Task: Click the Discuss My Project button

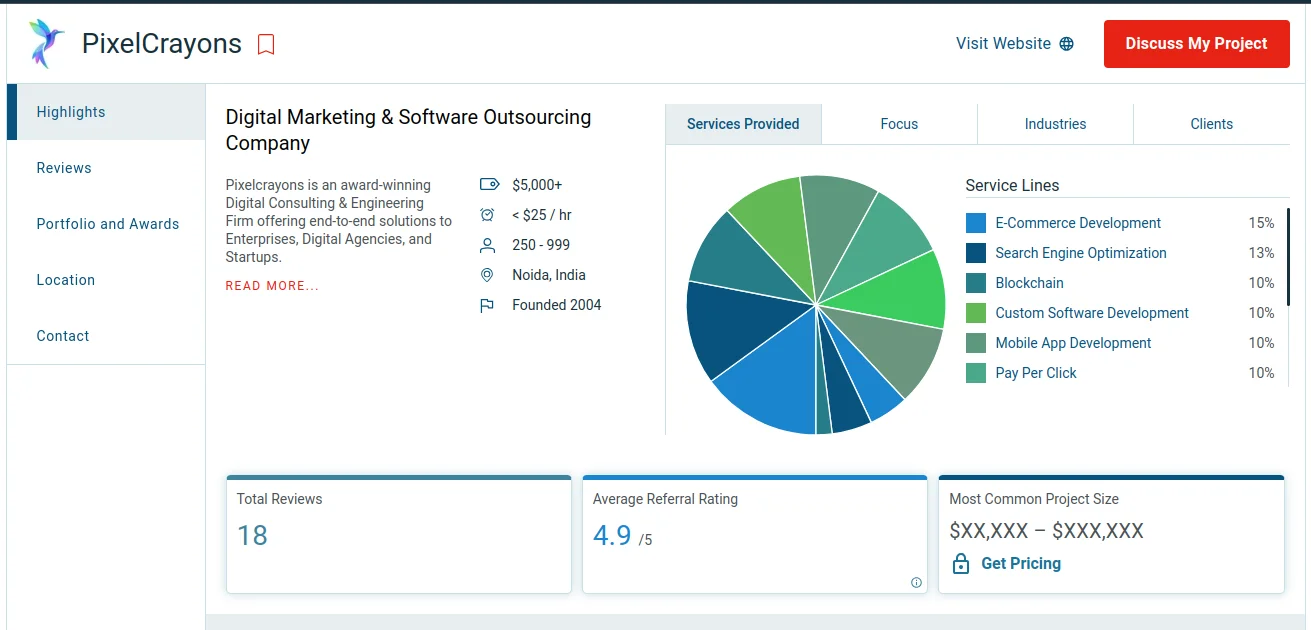Action: point(1197,44)
